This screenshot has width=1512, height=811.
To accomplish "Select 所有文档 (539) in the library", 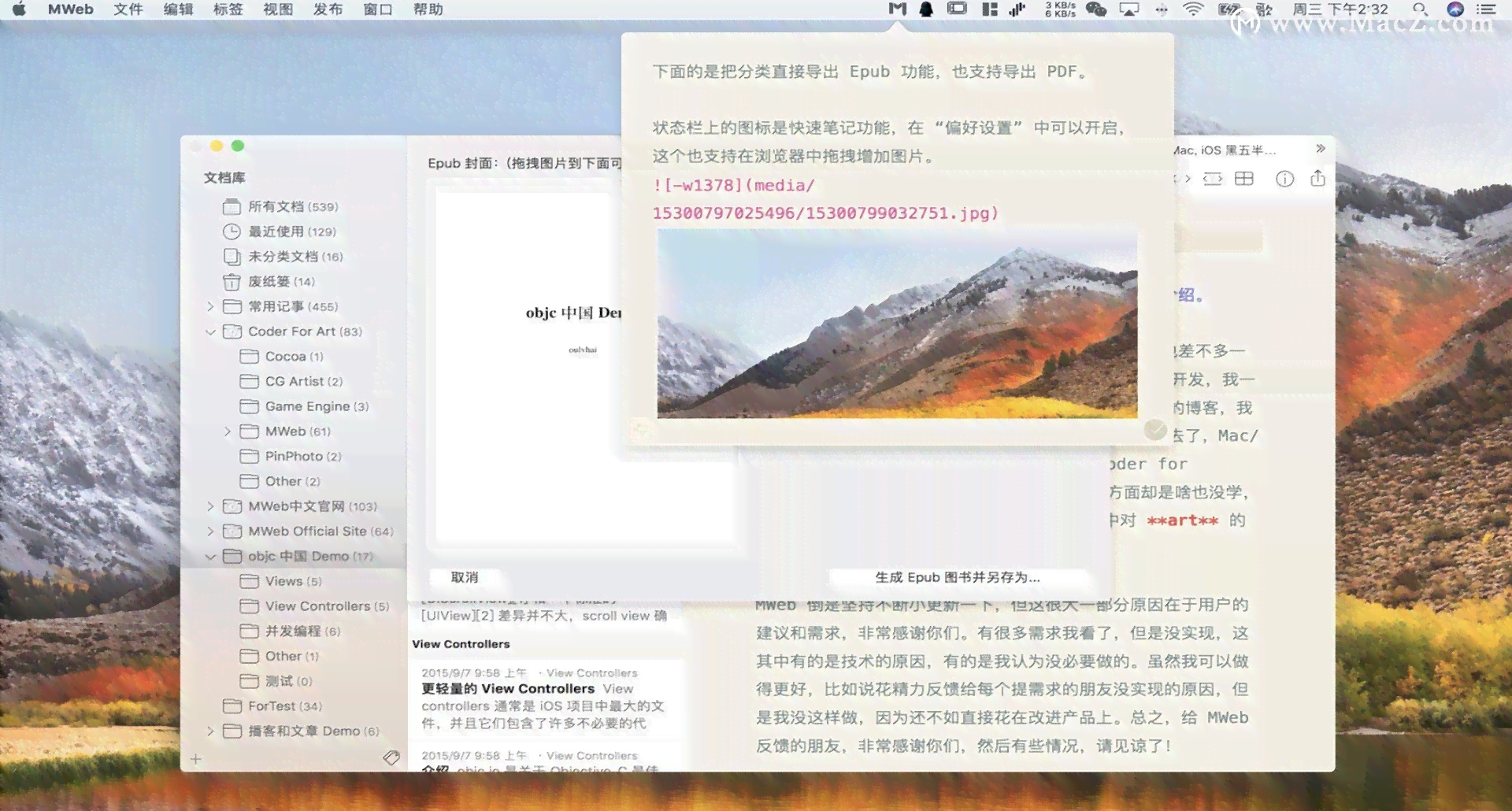I will tap(292, 206).
